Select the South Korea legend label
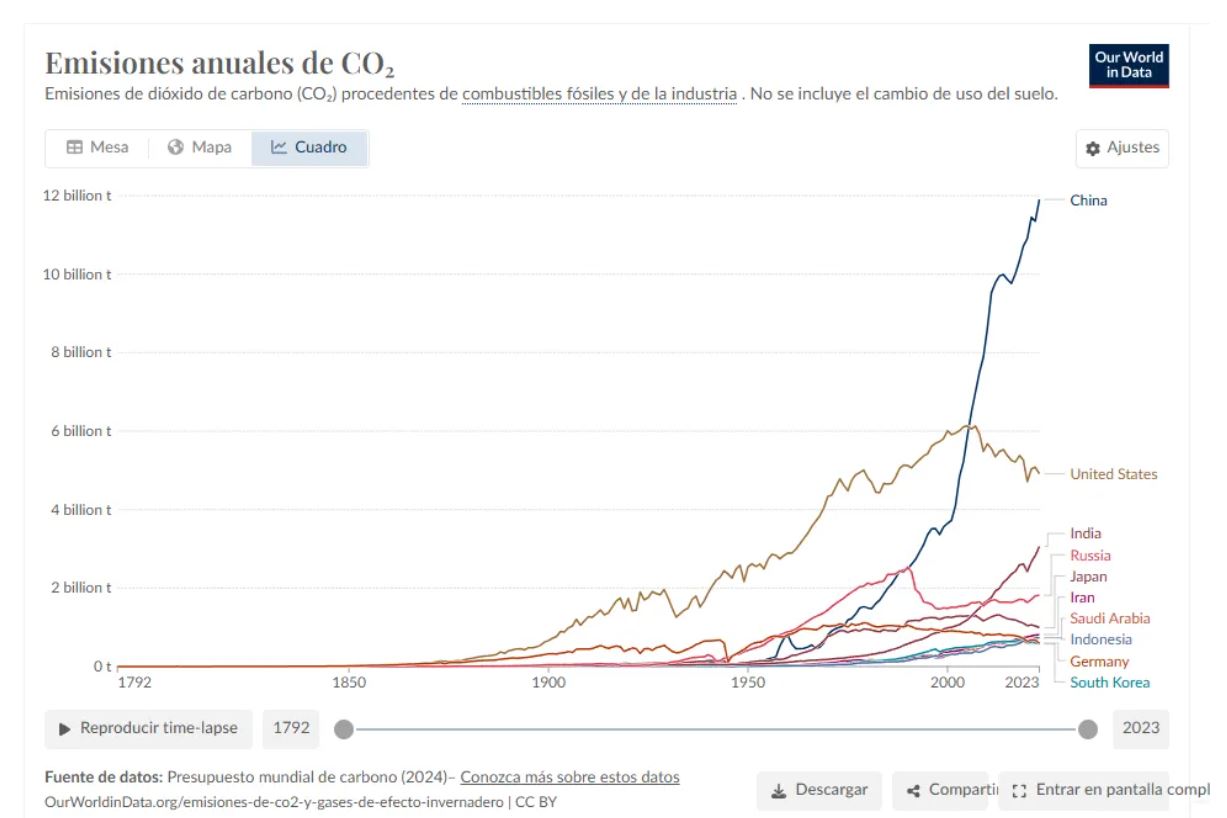1227x818 pixels. (x=1109, y=683)
